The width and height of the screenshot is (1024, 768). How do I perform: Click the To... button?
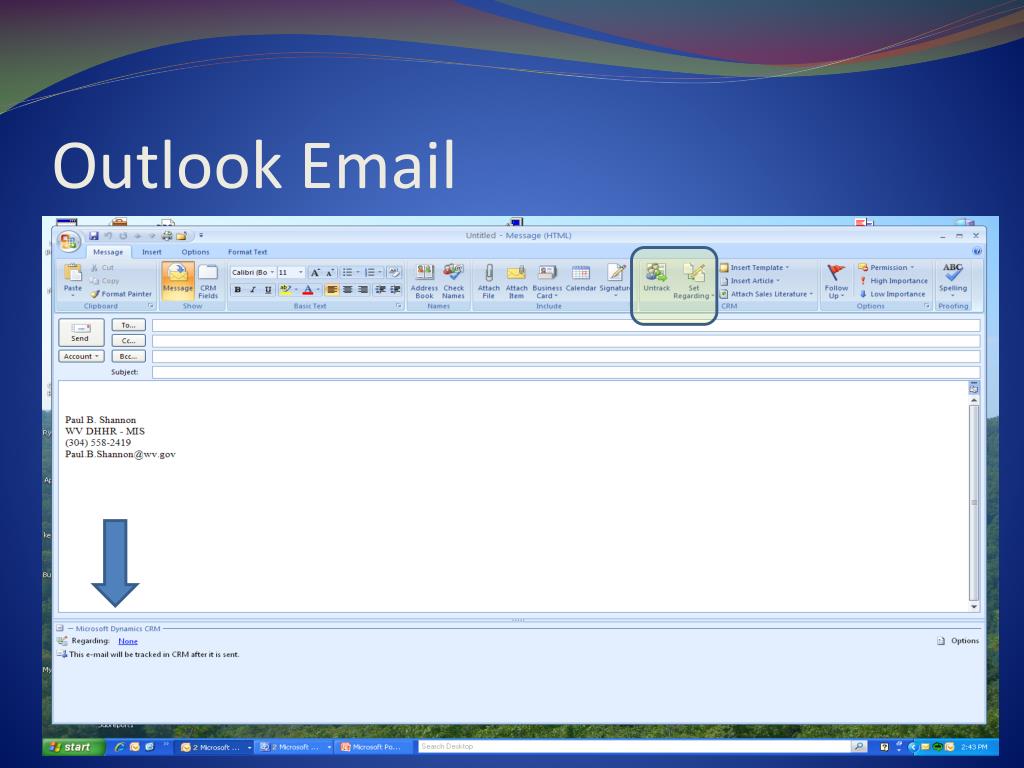[x=128, y=325]
